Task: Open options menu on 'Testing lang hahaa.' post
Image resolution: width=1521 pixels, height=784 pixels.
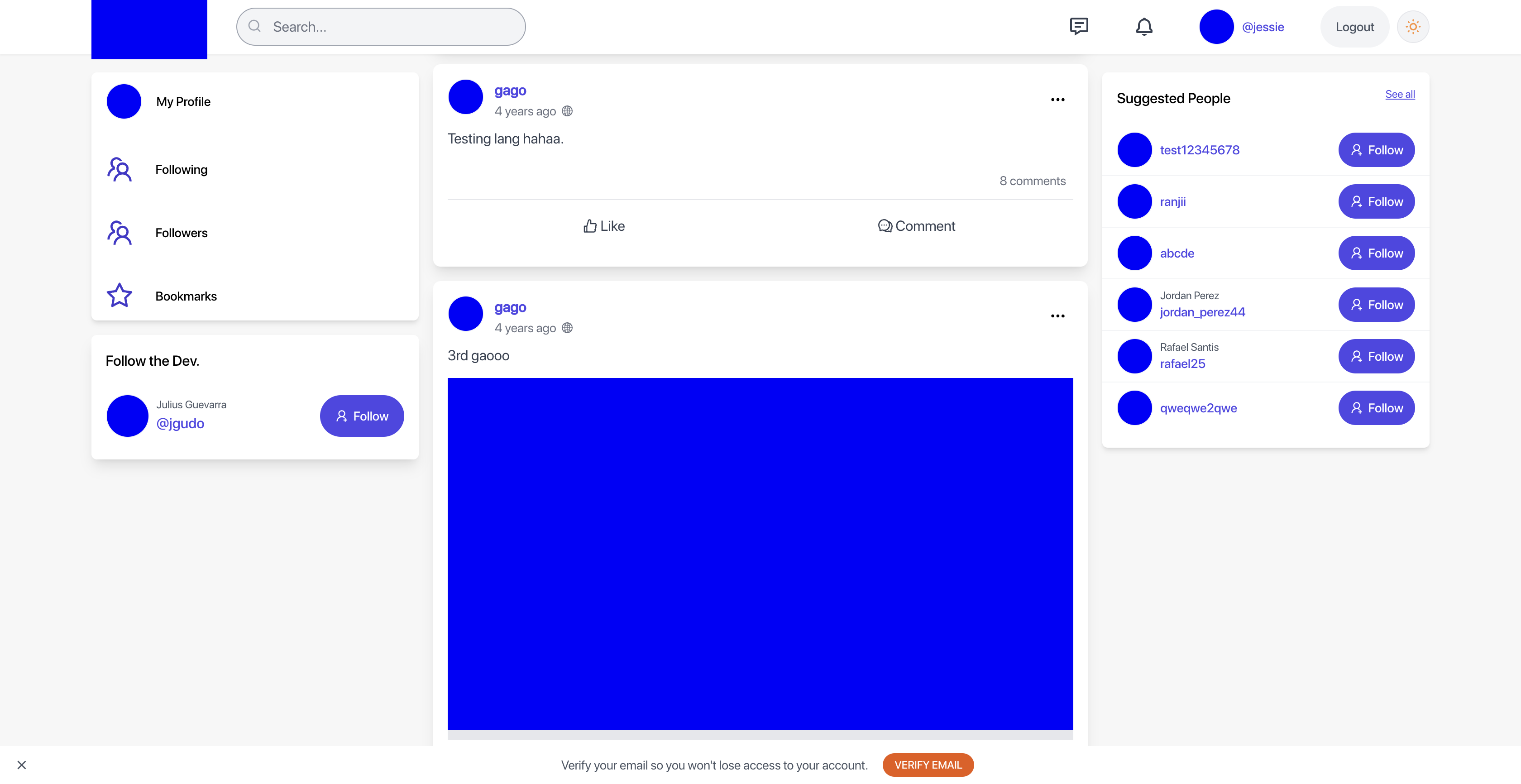Action: [1057, 100]
